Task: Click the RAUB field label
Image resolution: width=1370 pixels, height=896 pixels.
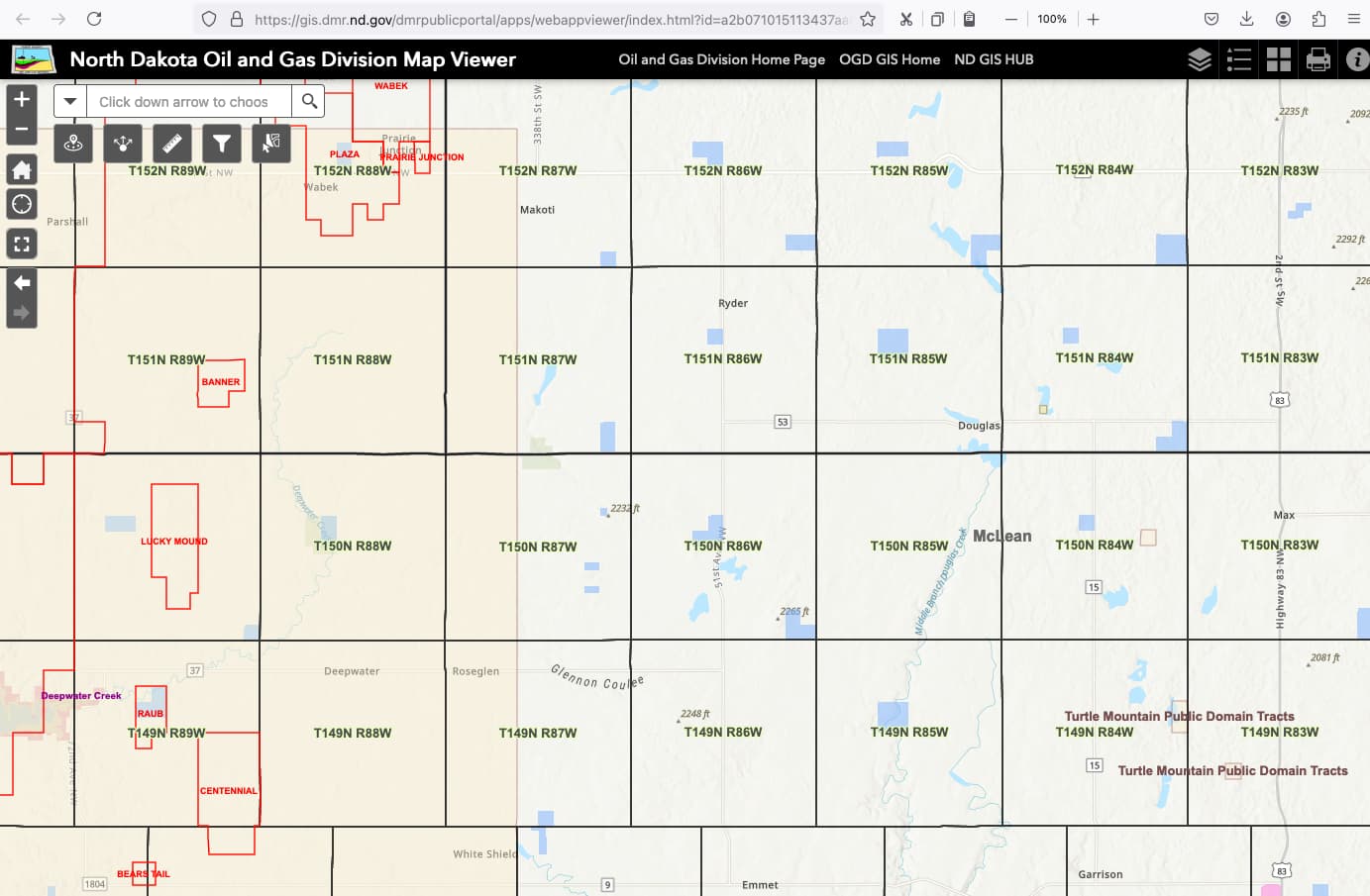Action: click(151, 714)
